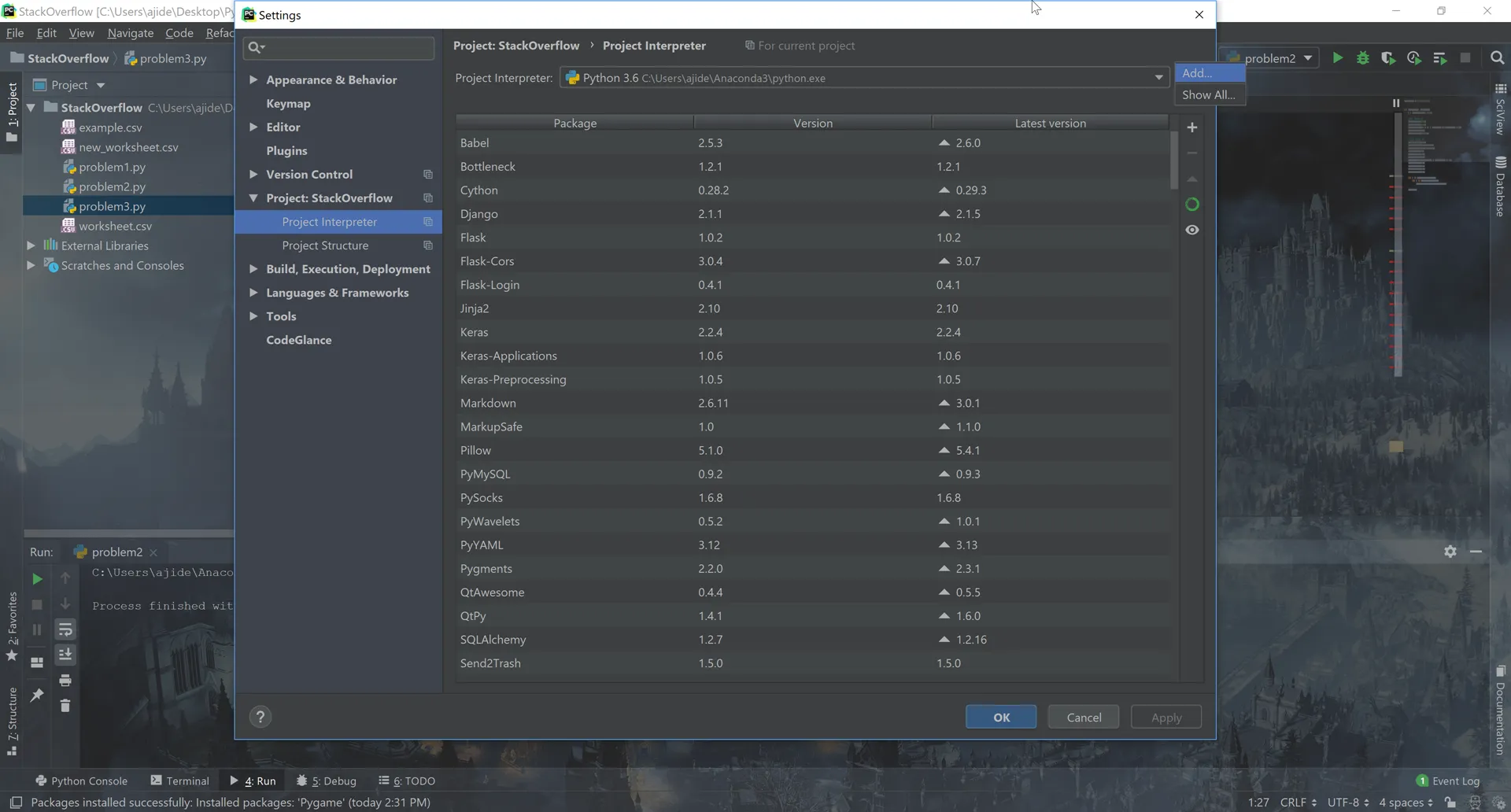Click the Run problem2 green play icon in toolbar

click(x=1337, y=57)
